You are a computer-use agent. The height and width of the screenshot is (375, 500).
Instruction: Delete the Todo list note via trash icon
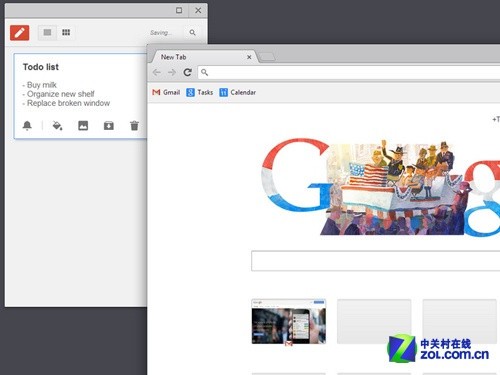[x=134, y=126]
